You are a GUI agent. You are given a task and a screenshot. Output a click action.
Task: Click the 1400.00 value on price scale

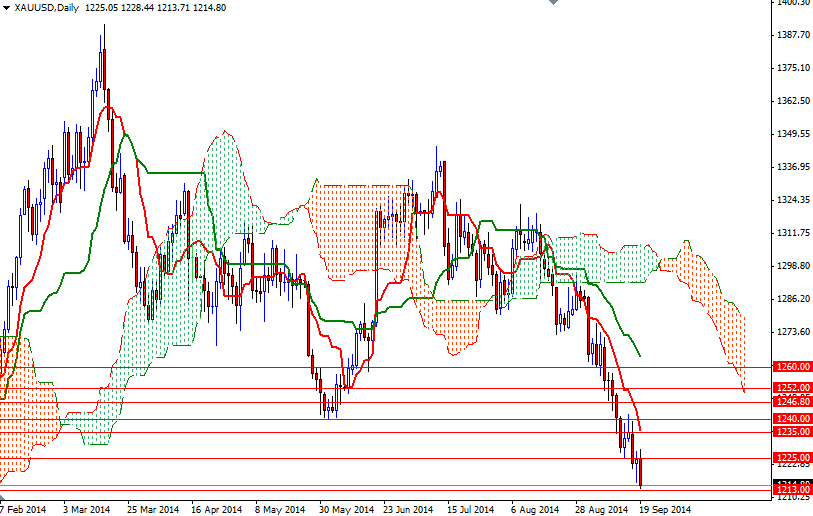point(793,3)
